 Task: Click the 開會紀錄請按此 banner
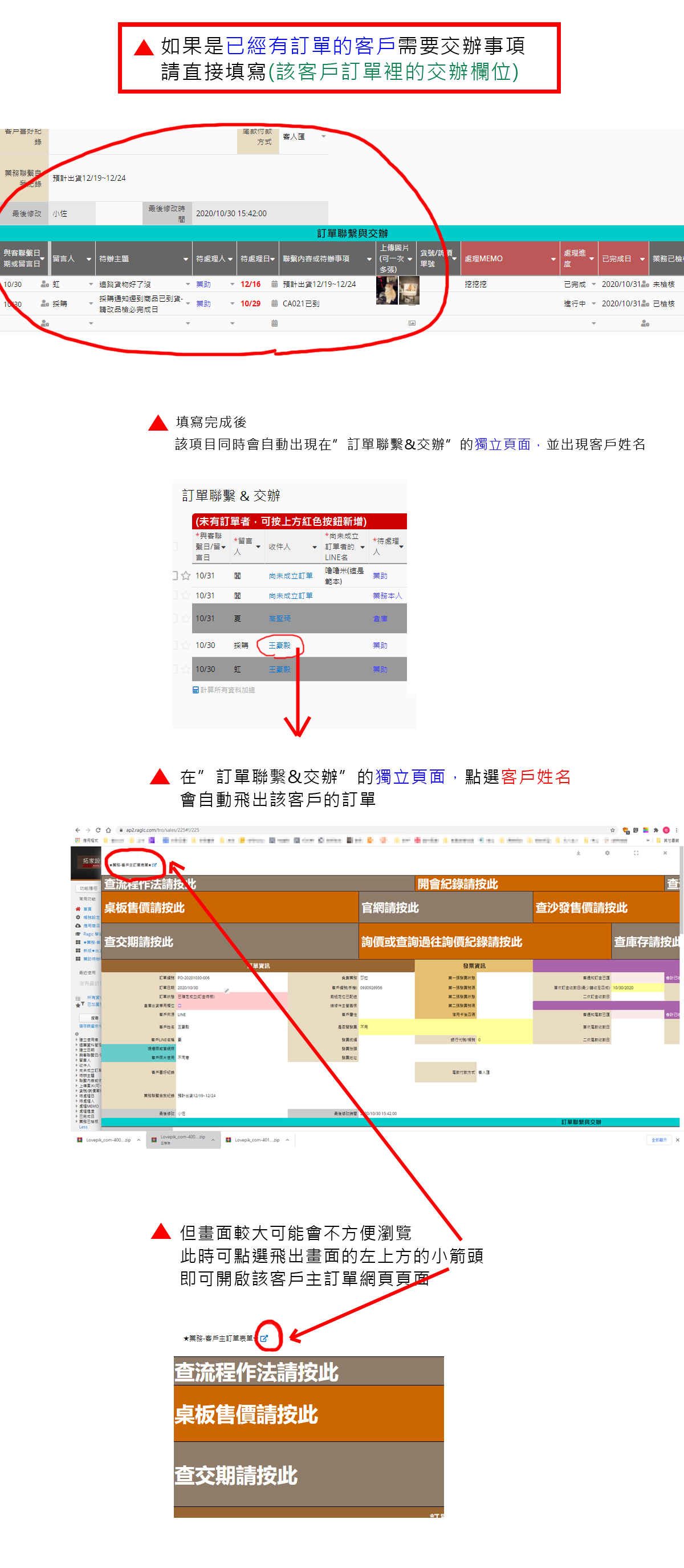point(457,884)
